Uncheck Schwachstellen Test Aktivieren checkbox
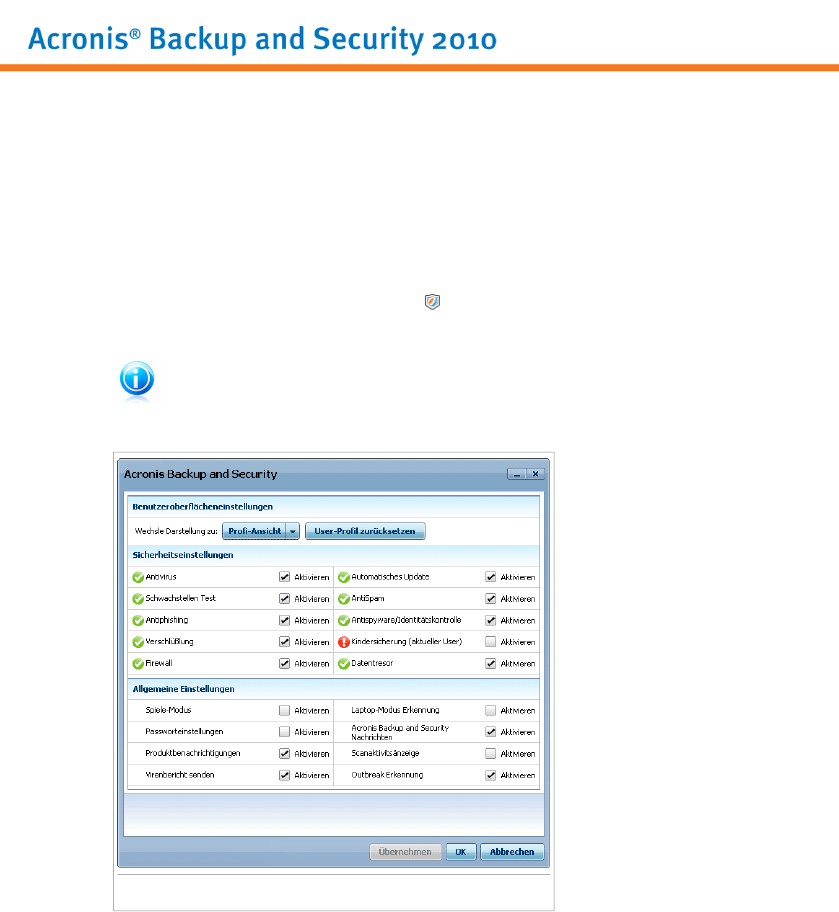This screenshot has height=912, width=839. (285, 598)
